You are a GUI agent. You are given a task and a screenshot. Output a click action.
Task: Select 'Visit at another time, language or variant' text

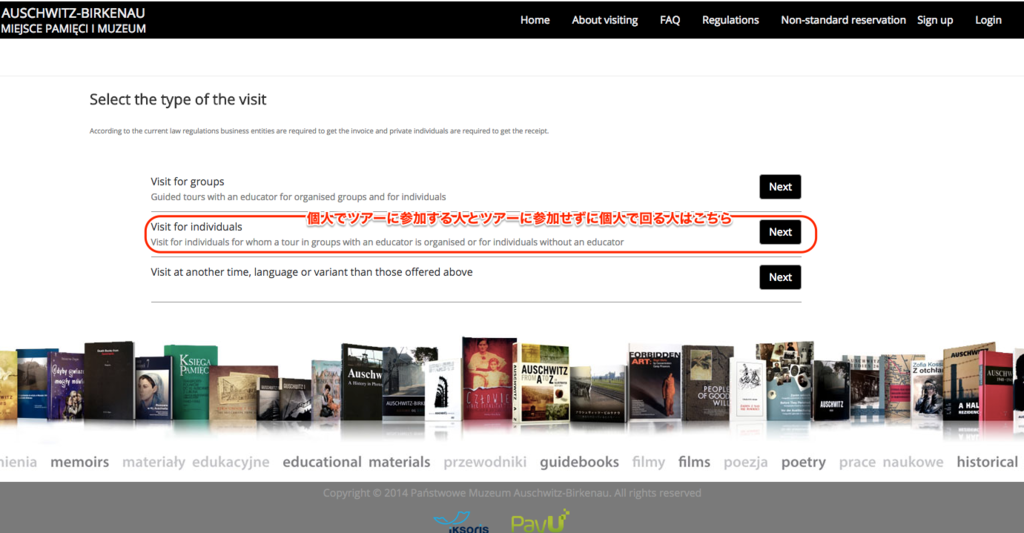tap(312, 272)
